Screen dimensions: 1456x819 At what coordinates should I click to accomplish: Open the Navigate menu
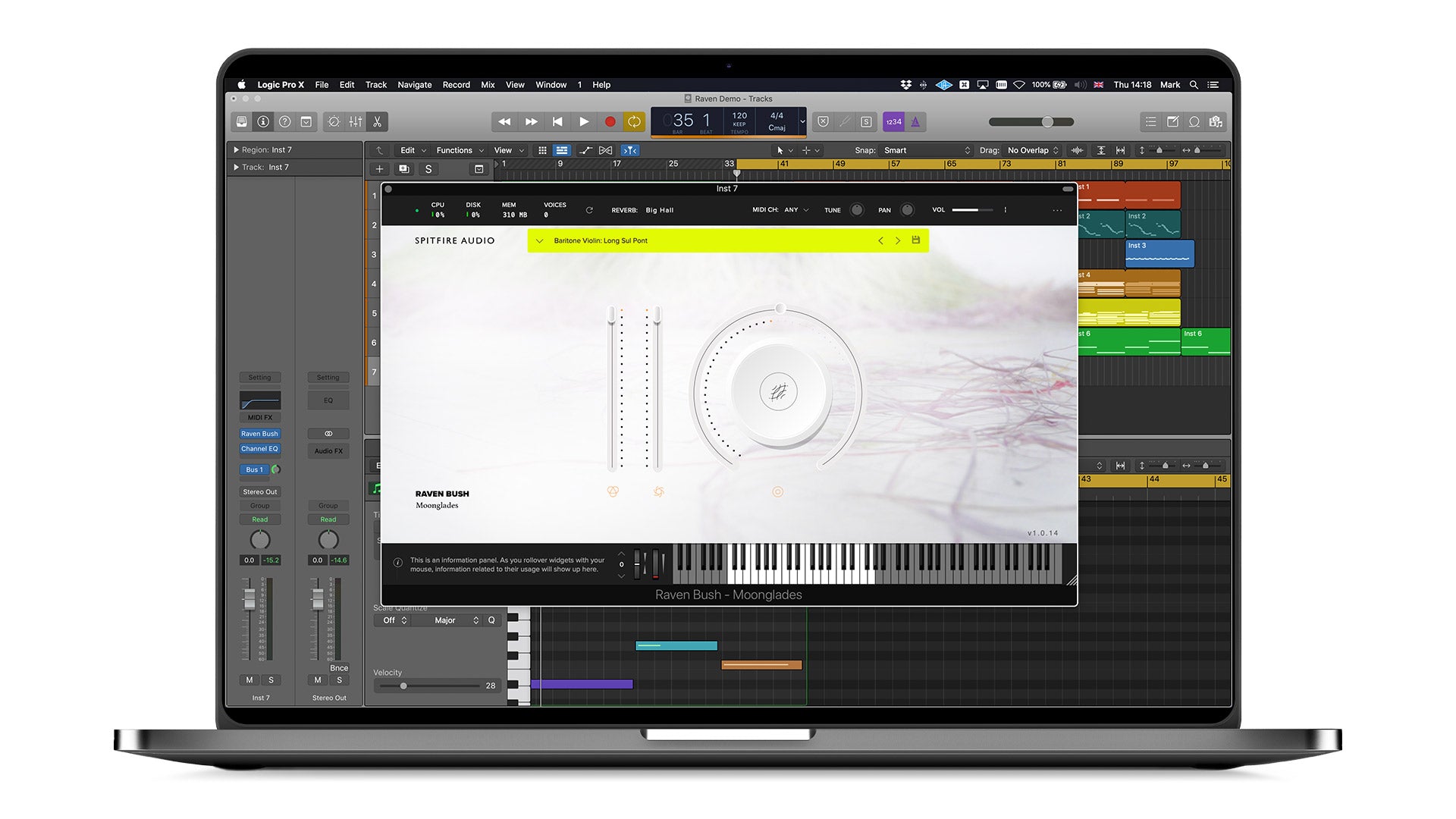tap(414, 85)
